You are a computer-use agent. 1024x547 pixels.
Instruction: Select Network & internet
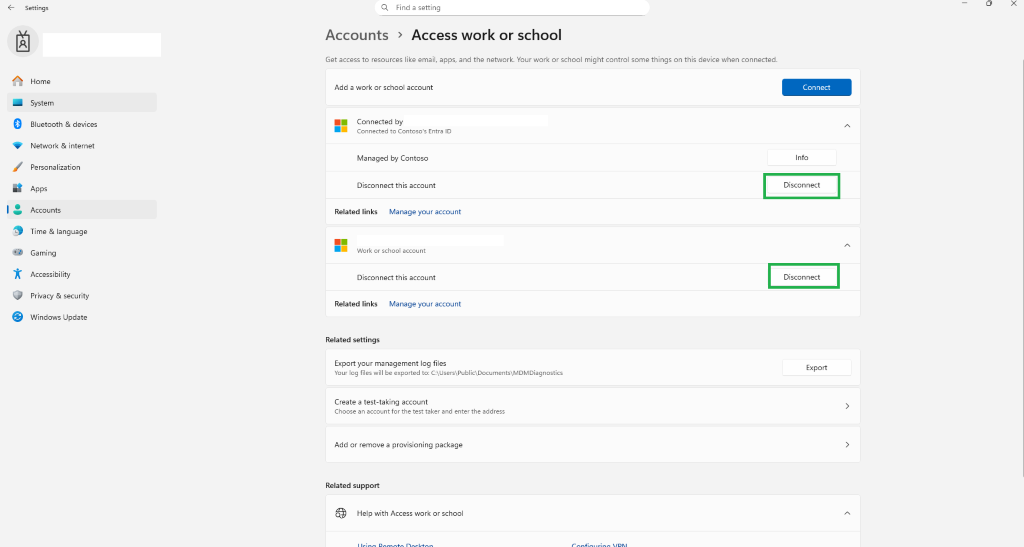(x=82, y=146)
